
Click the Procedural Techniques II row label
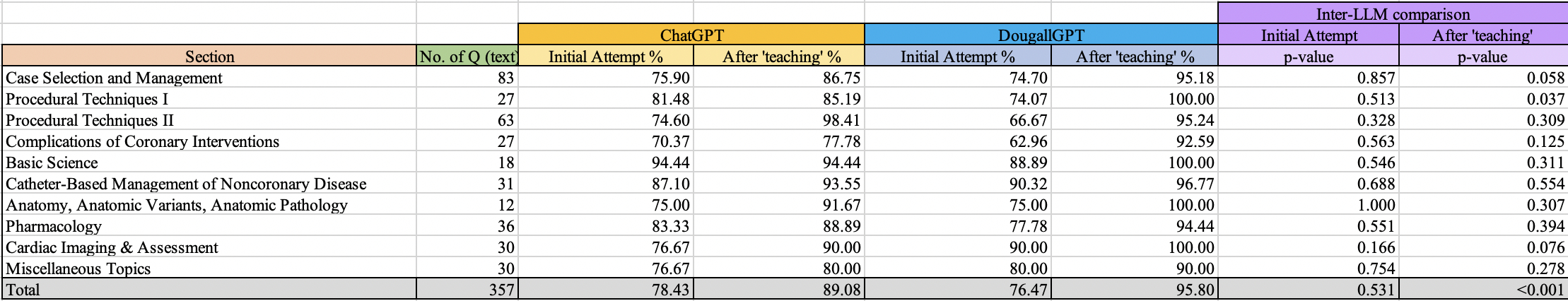click(x=90, y=120)
